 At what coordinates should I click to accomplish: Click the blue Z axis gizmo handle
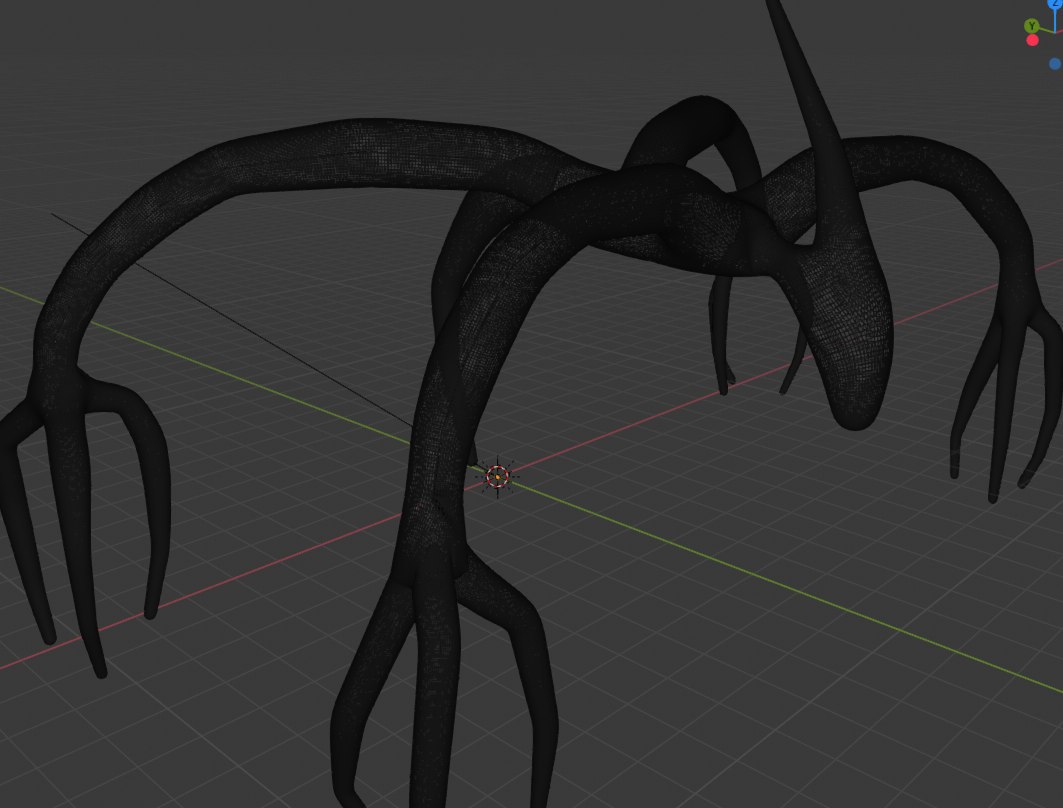1057,3
